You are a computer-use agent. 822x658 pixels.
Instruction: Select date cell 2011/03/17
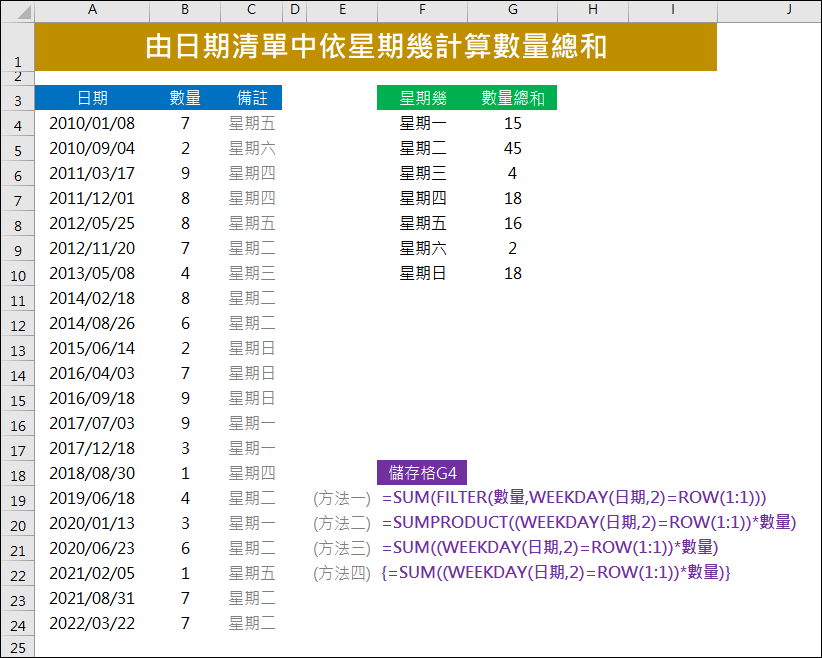[92, 173]
